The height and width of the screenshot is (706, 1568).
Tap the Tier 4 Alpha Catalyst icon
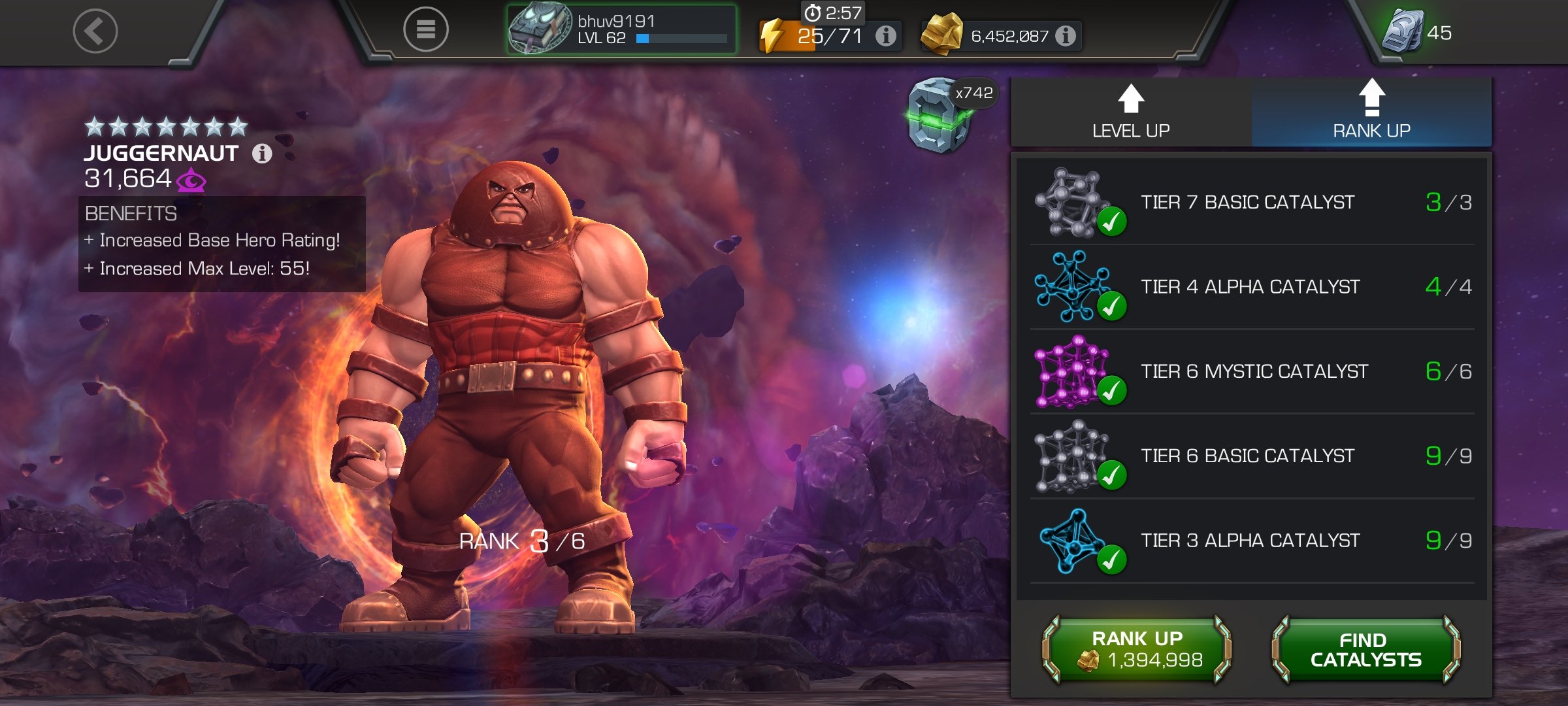click(x=1079, y=286)
